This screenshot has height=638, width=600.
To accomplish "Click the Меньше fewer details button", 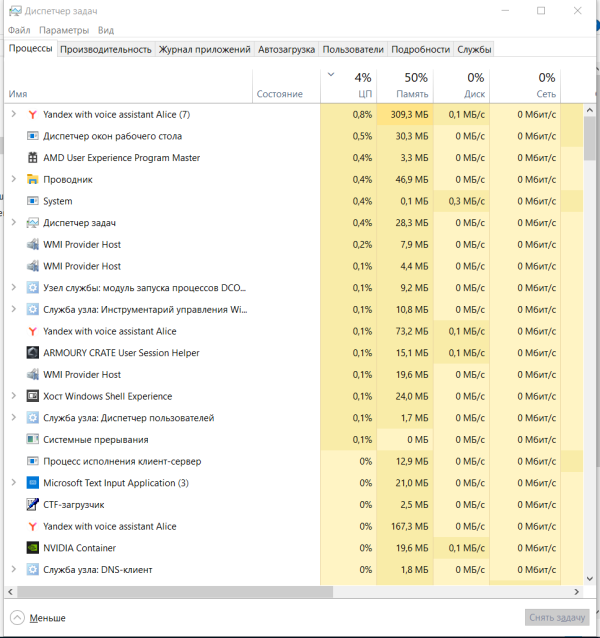I will [x=38, y=618].
